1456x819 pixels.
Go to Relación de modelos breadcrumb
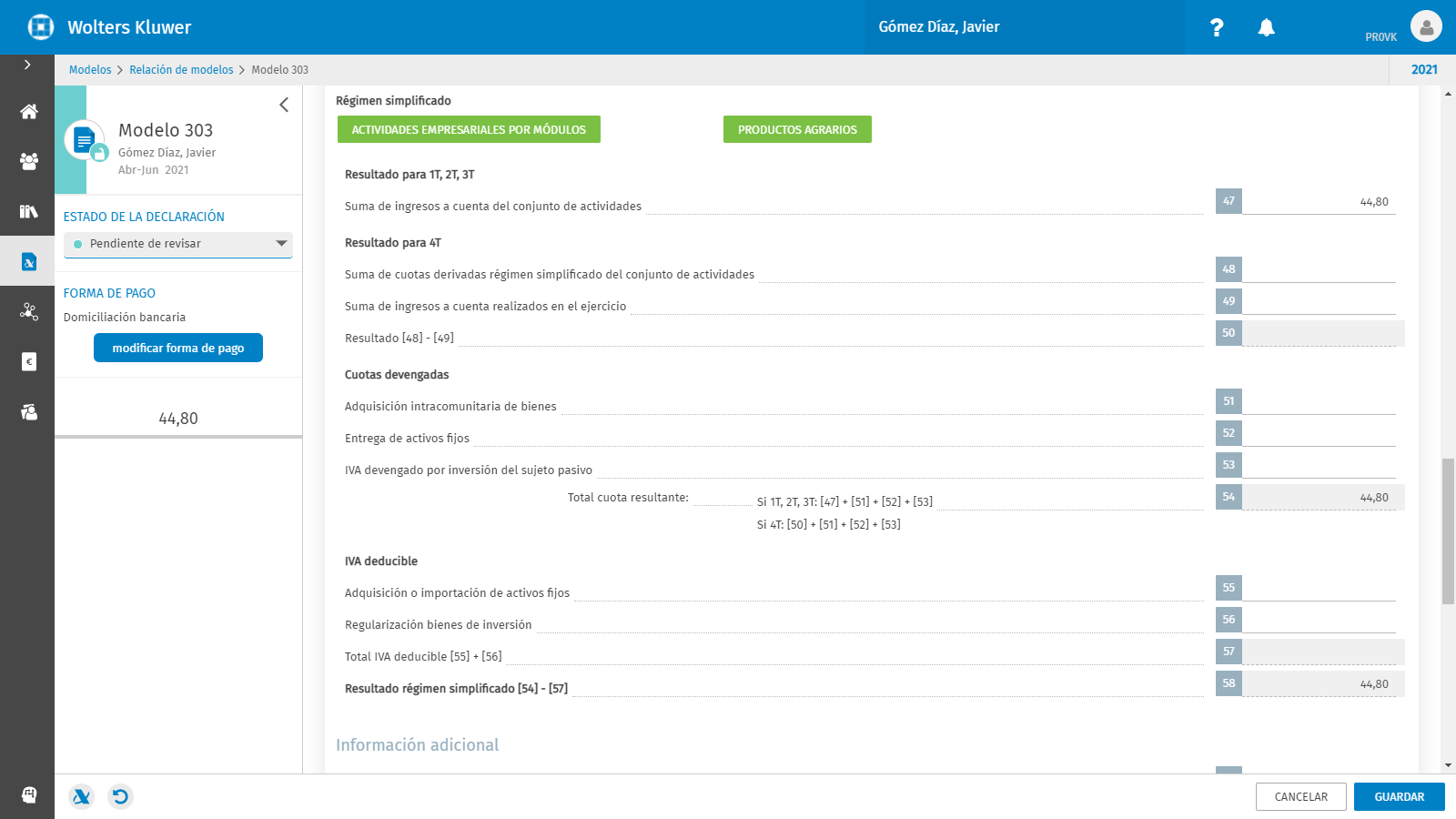tap(181, 70)
